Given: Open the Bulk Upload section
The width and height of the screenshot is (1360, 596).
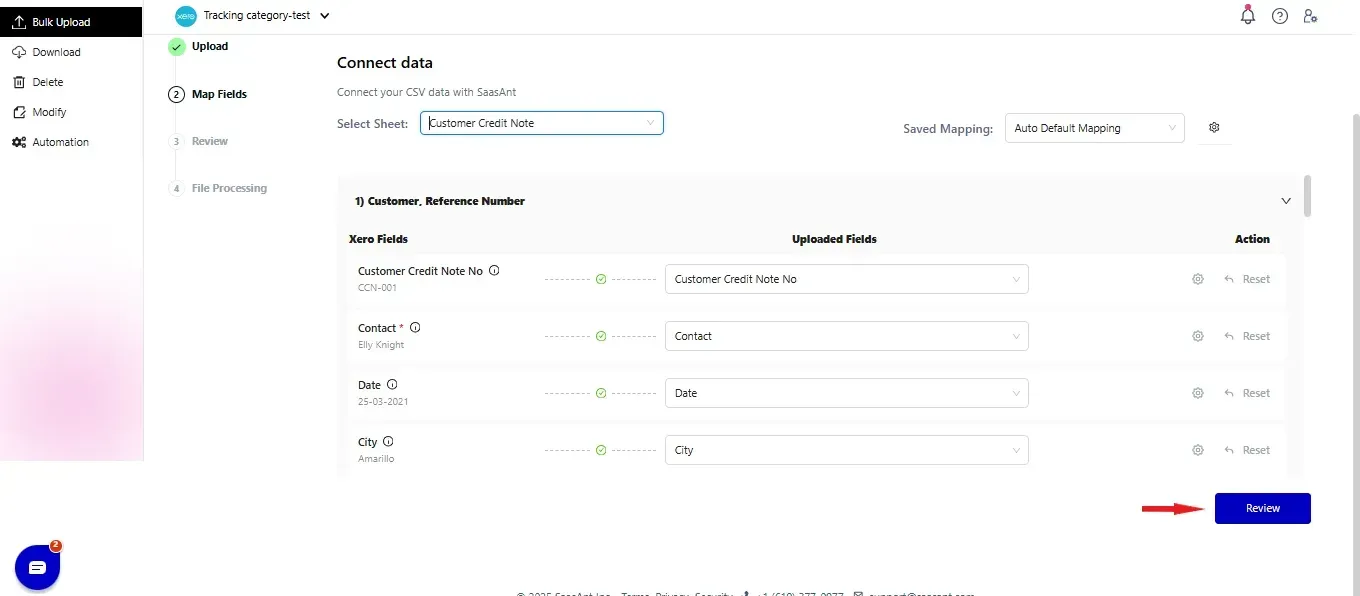Looking at the screenshot, I should click(x=71, y=22).
